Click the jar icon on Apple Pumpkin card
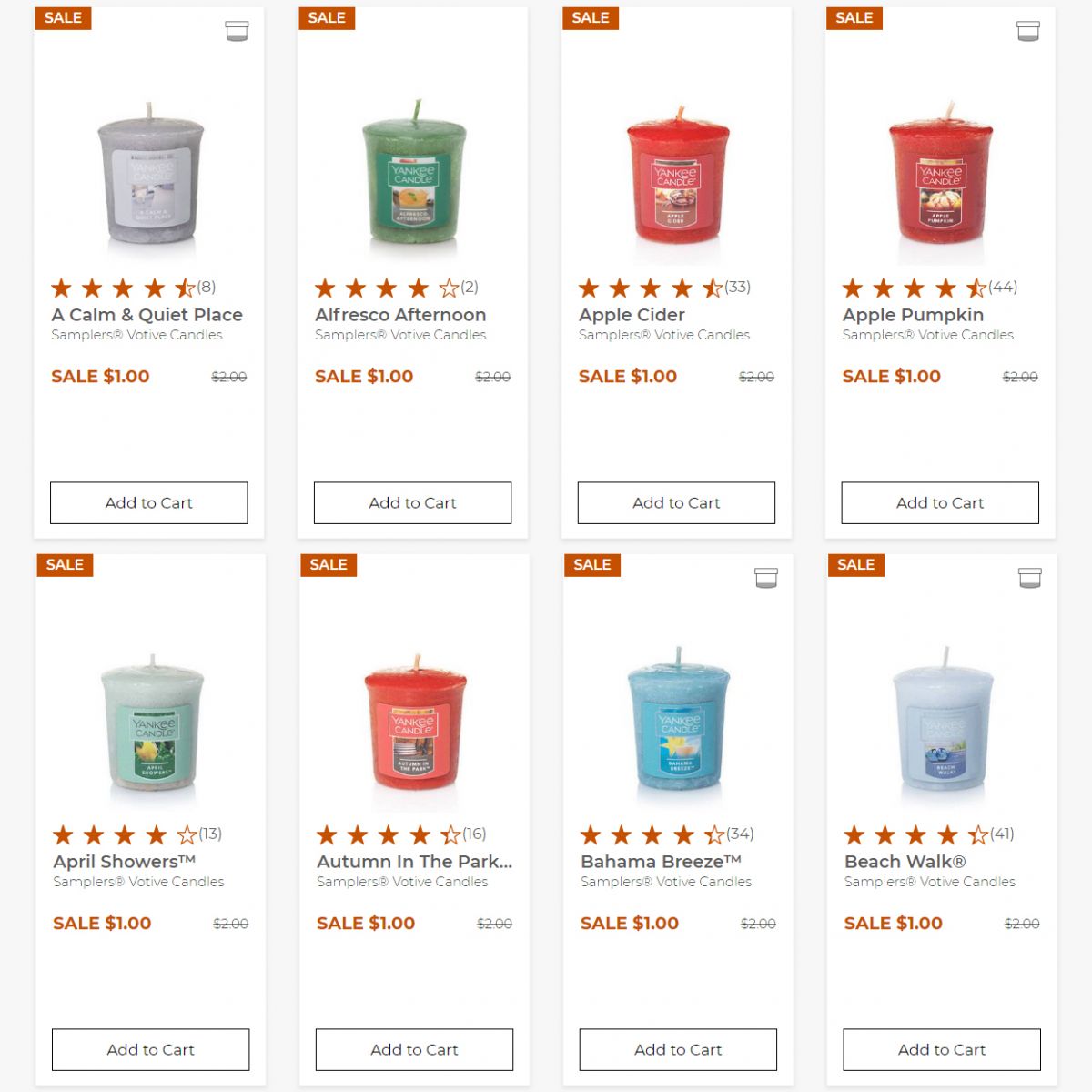The image size is (1092, 1092). point(1028,32)
